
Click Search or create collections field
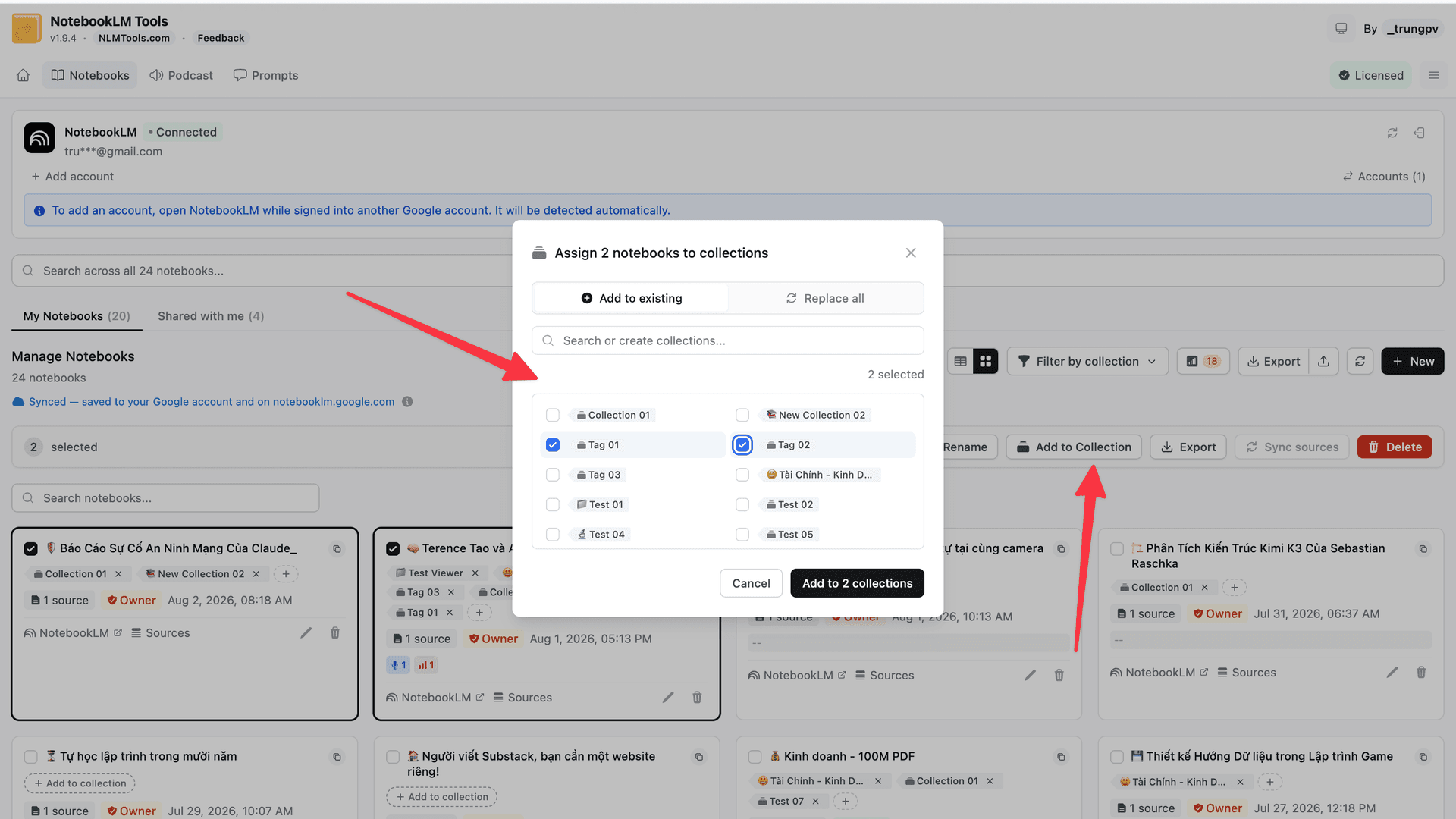[x=728, y=340]
